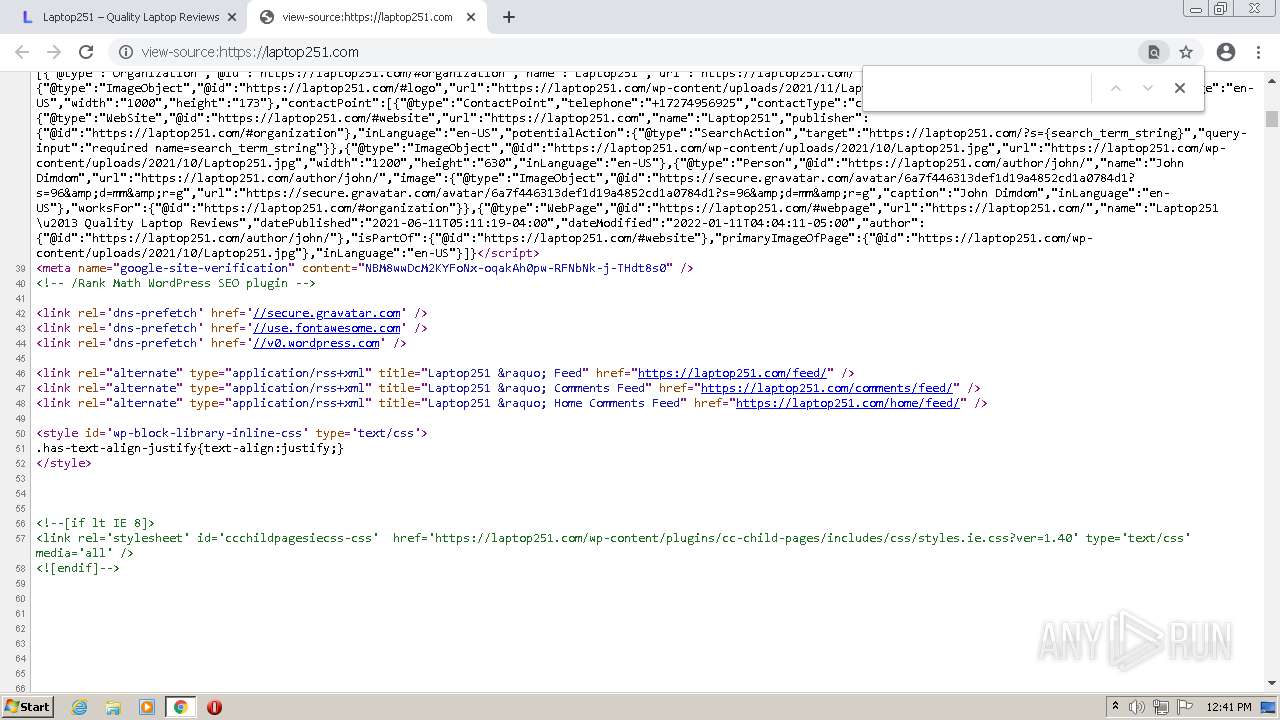Jump to next find result arrow
Screen dimensions: 1280x720
1148,88
